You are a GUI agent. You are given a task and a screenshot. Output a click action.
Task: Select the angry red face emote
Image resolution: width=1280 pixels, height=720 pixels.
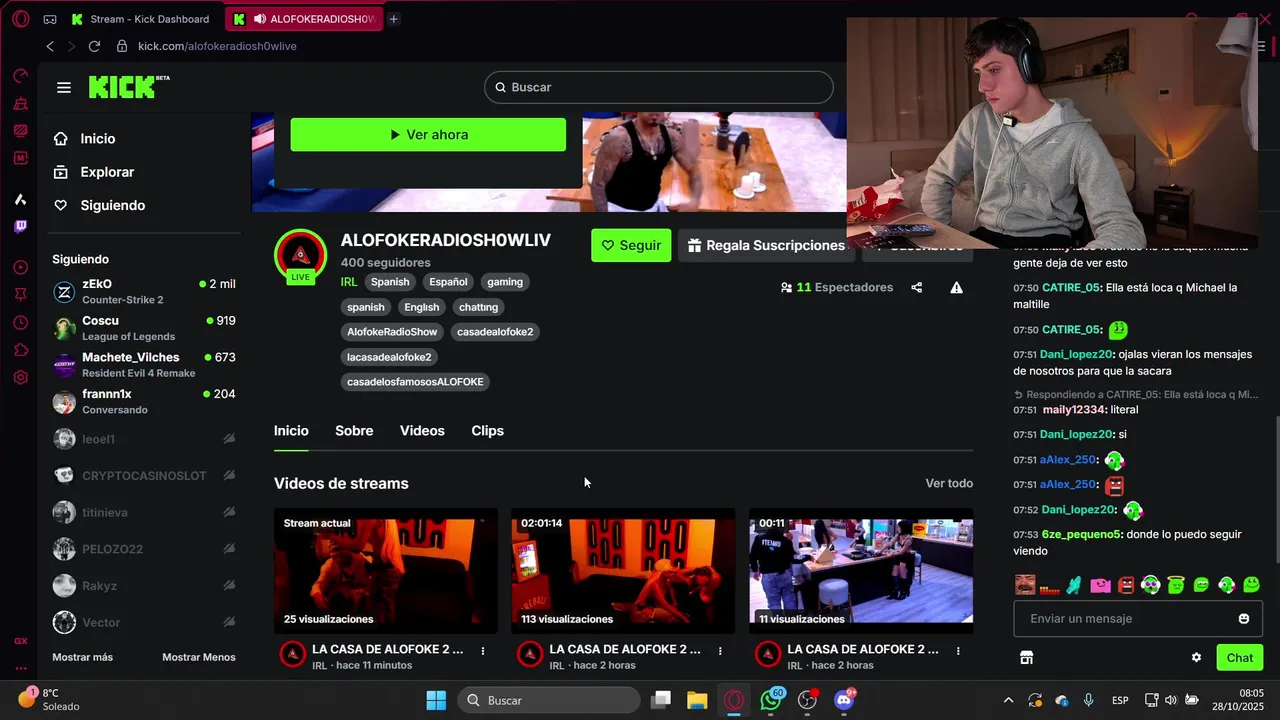pos(1126,585)
